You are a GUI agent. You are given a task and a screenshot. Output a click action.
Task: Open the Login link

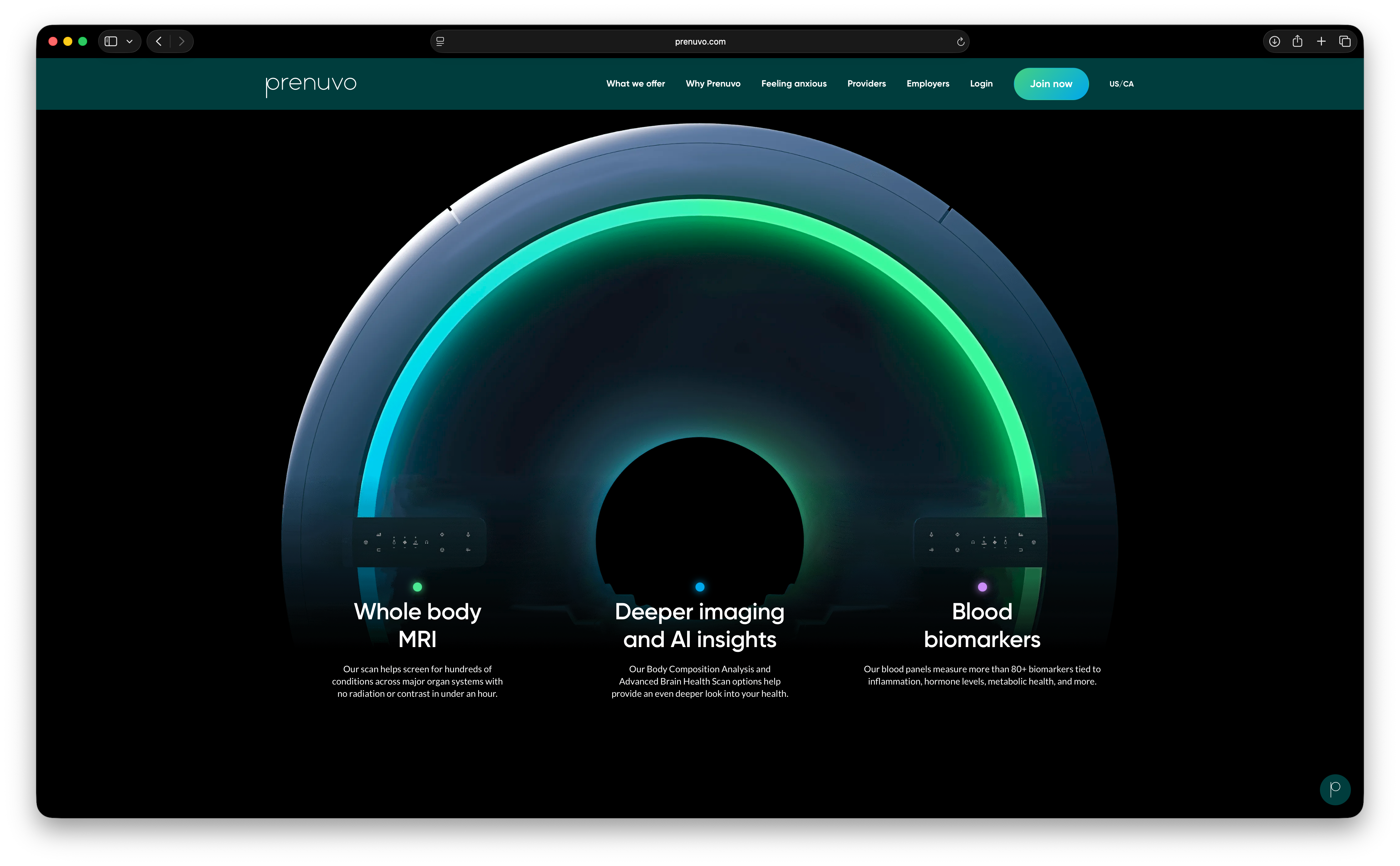(981, 84)
